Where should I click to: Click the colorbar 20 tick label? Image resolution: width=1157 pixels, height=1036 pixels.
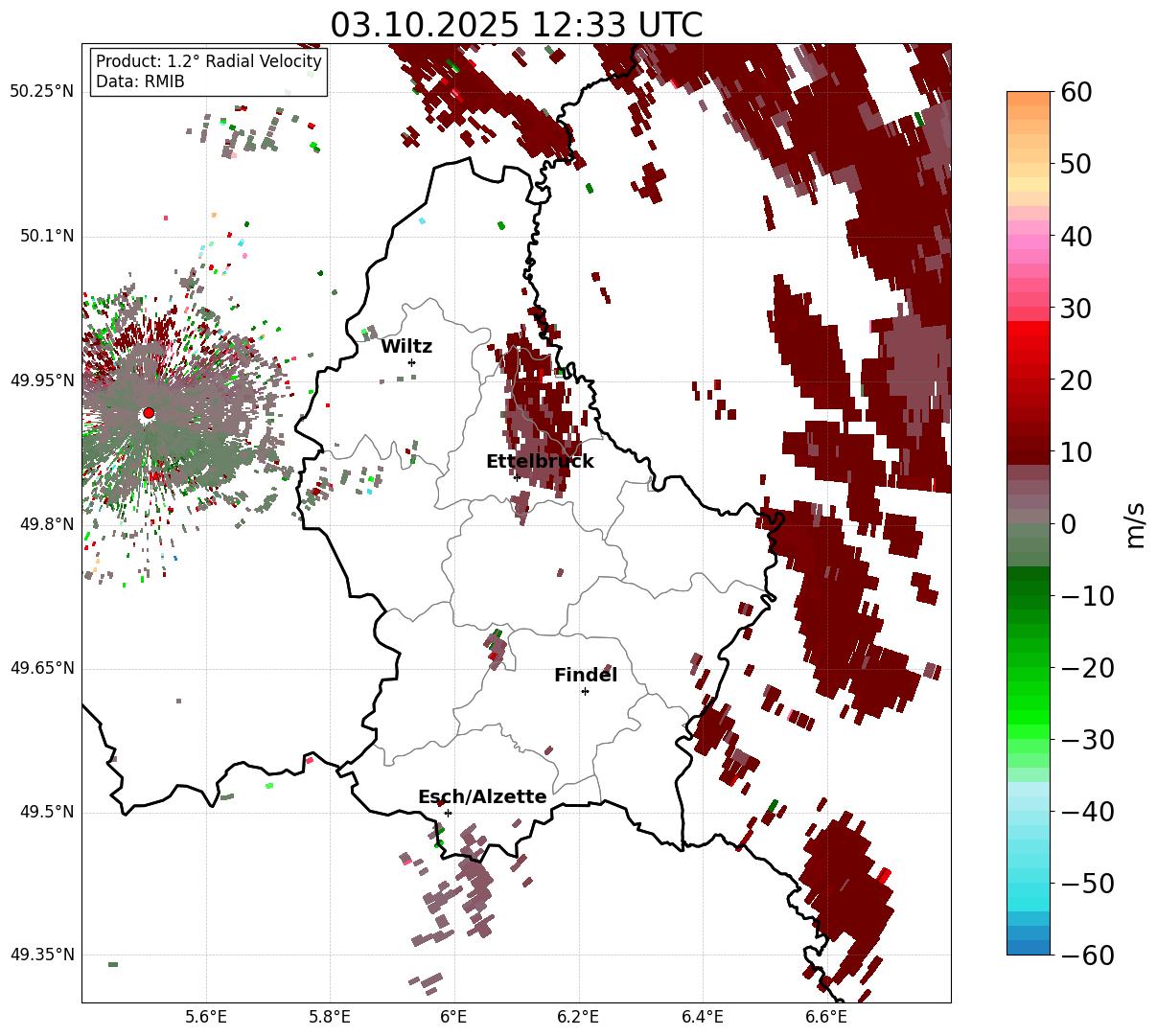coord(1075,380)
